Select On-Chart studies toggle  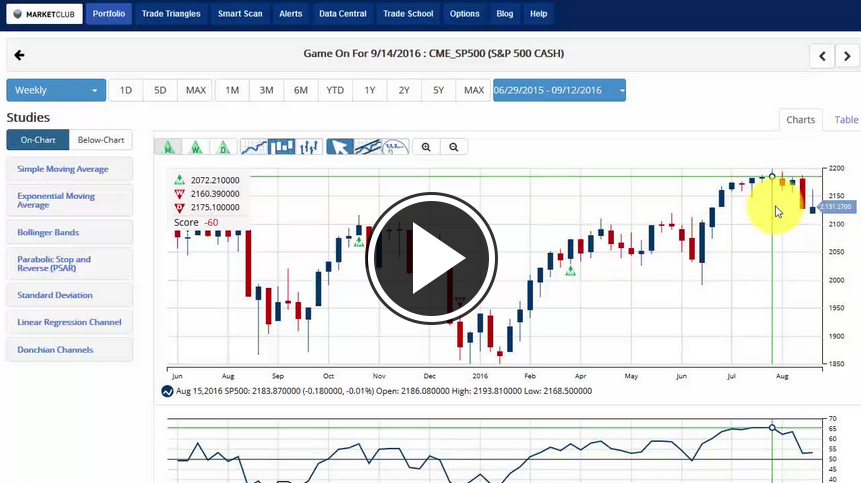click(38, 140)
